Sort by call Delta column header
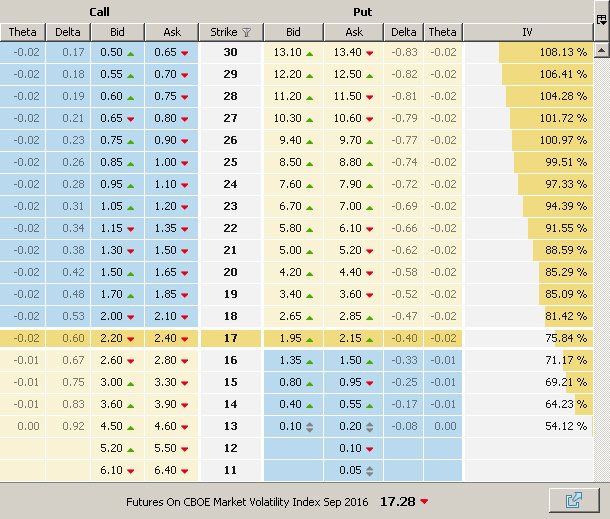The image size is (610, 519). (68, 32)
